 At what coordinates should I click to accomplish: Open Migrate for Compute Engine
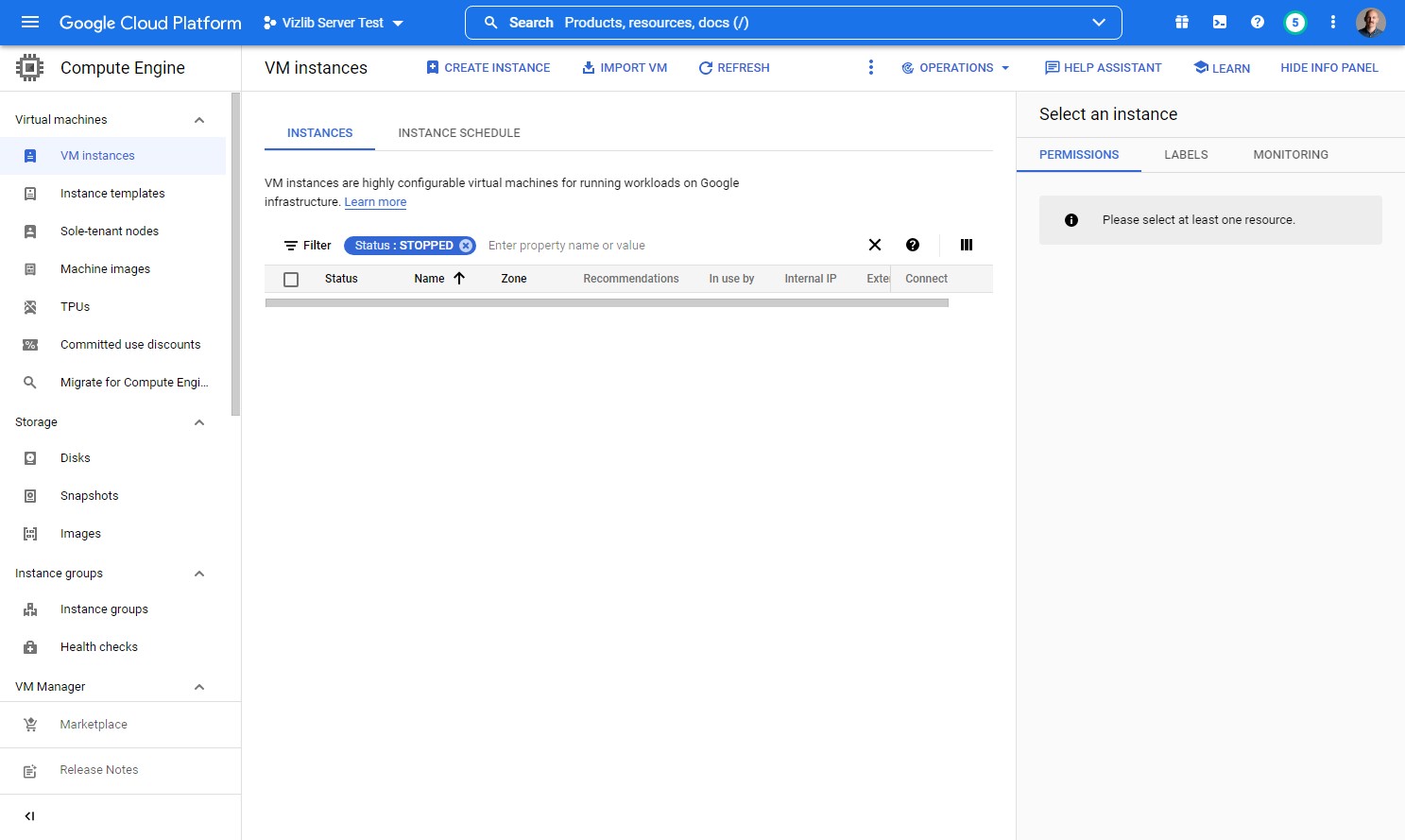112,383
